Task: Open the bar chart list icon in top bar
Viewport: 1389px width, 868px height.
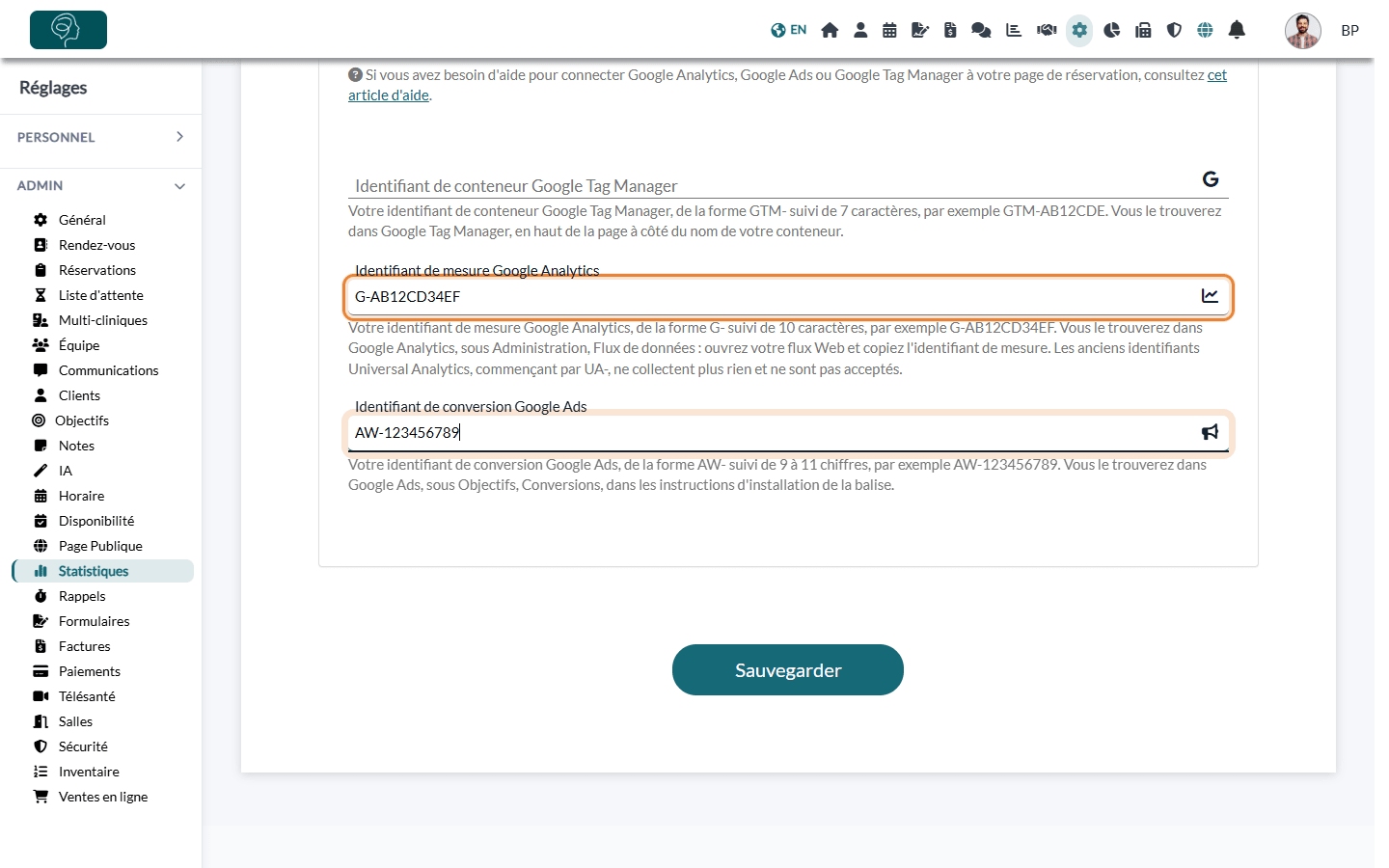Action: (x=1014, y=30)
